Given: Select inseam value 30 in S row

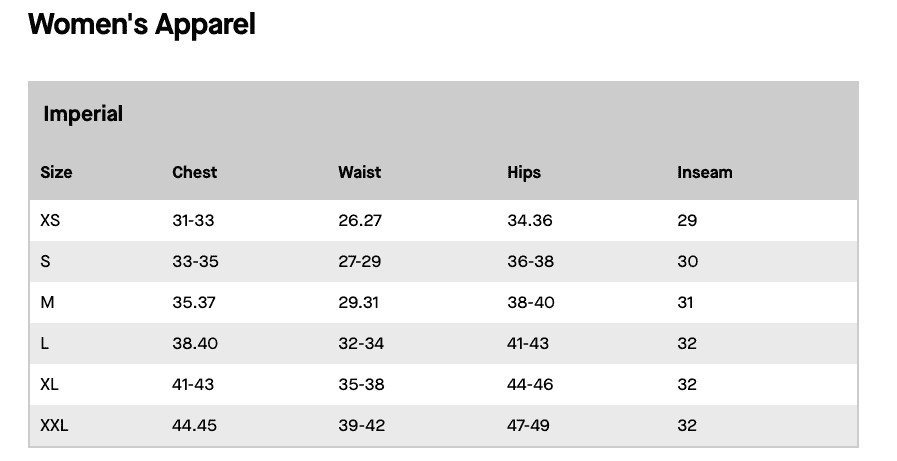Looking at the screenshot, I should pos(687,261).
